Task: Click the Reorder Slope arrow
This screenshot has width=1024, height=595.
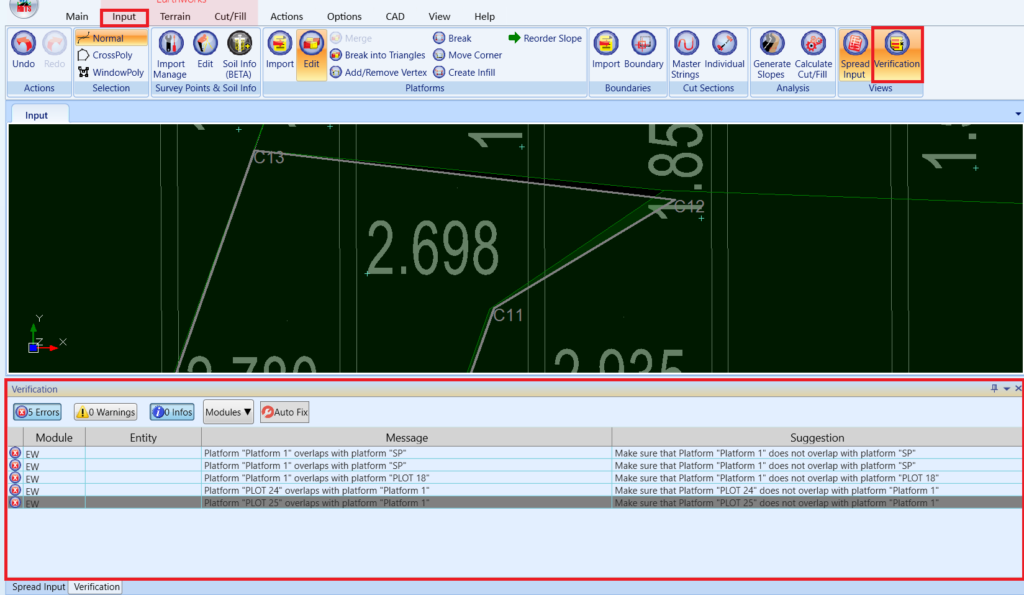Action: [x=545, y=39]
